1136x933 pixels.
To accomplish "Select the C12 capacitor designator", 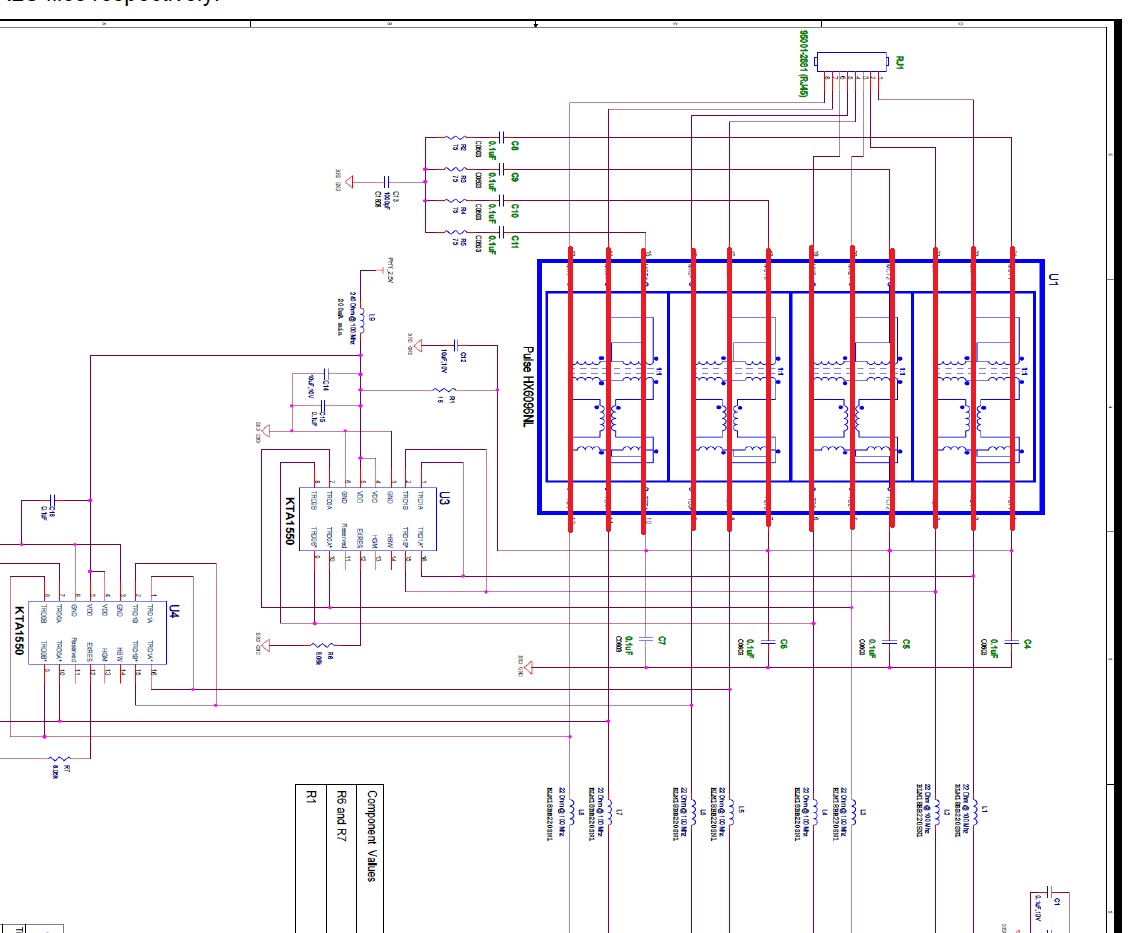I will [464, 357].
